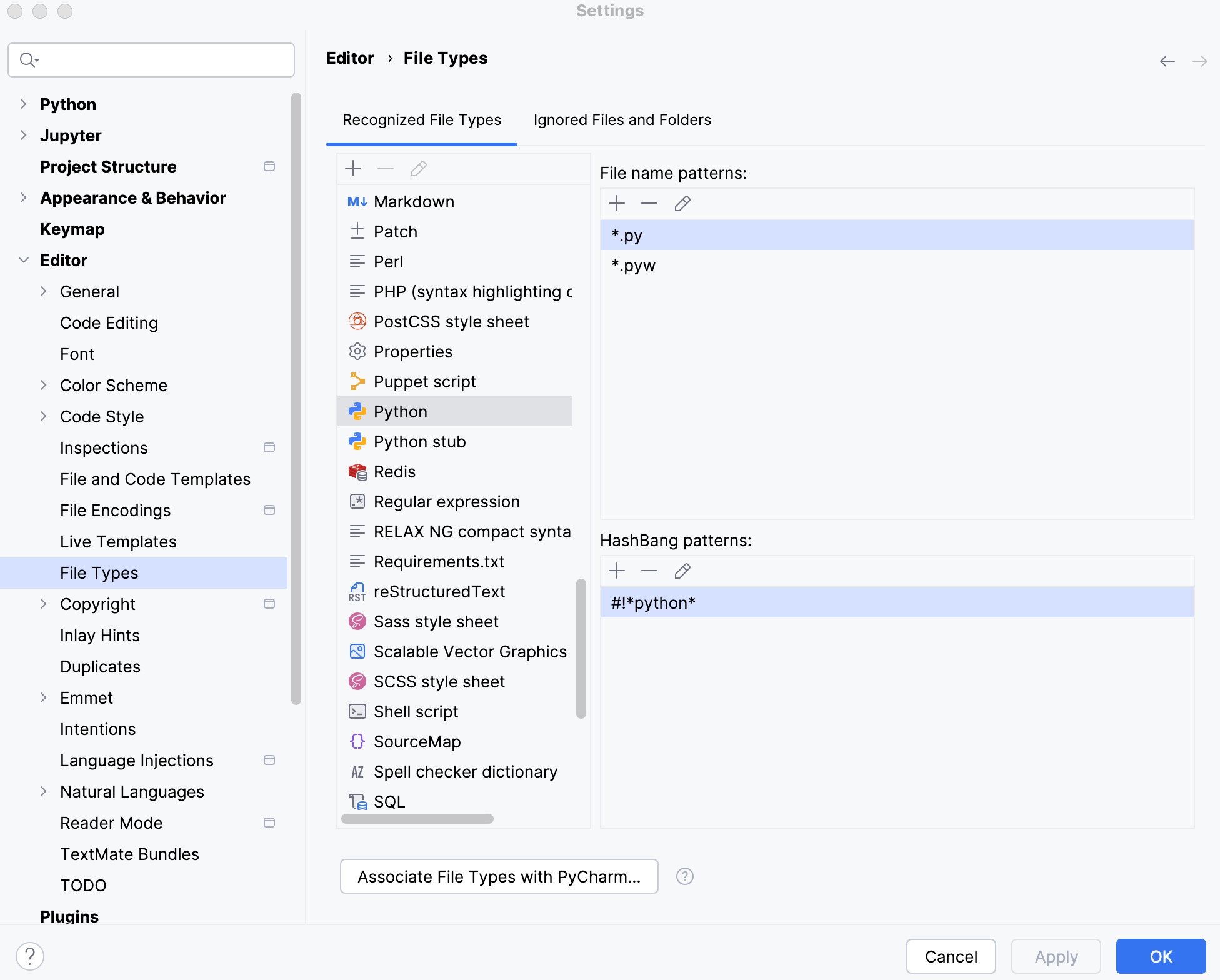Screen dimensions: 1220x980
Task: Expand the Python settings section
Action: [x=23, y=104]
